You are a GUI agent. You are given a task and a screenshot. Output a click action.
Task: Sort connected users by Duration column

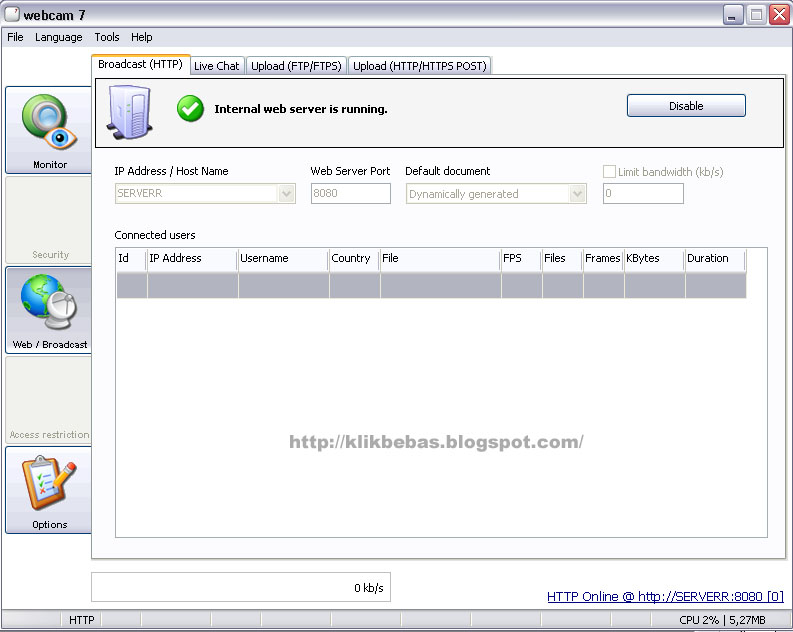pos(715,258)
